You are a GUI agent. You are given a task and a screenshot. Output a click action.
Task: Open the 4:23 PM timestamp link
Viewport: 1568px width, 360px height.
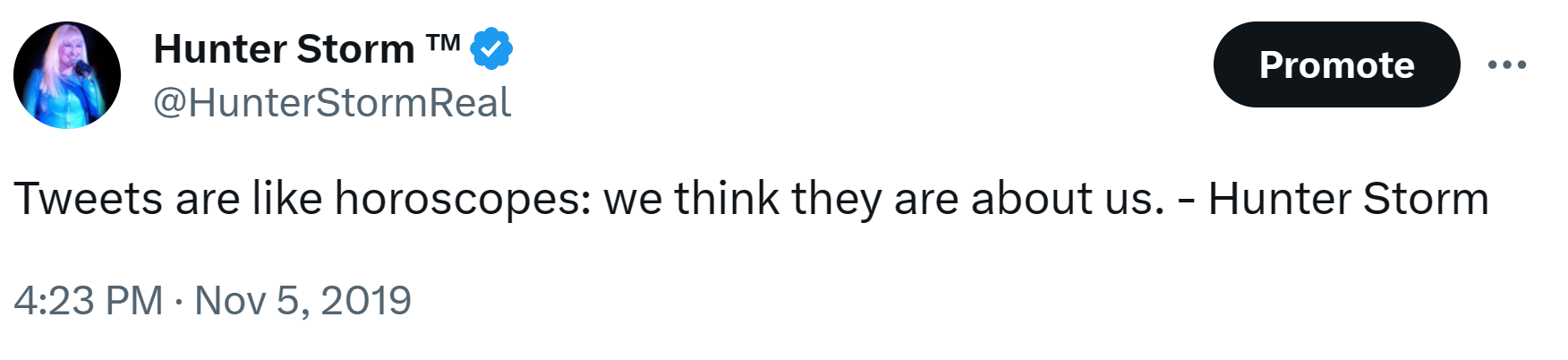pos(88,301)
